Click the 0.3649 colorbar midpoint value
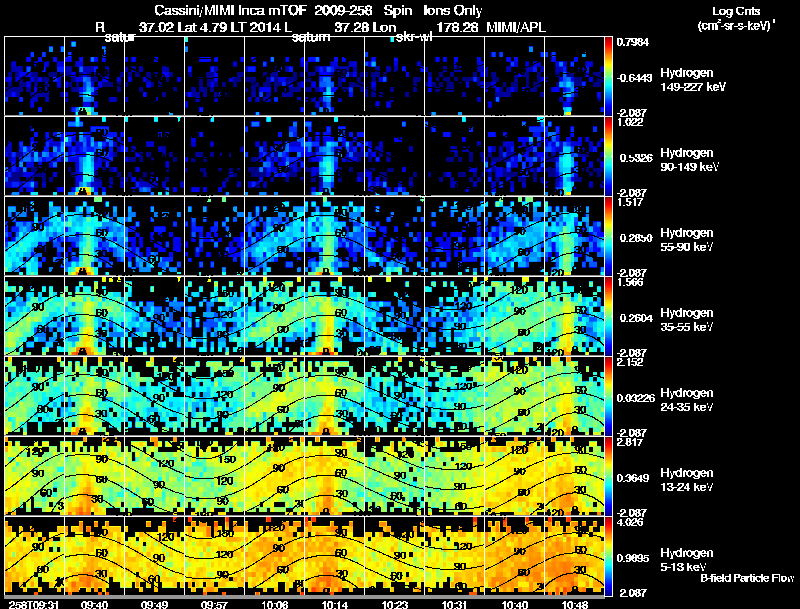Image resolution: width=800 pixels, height=609 pixels. [x=633, y=478]
